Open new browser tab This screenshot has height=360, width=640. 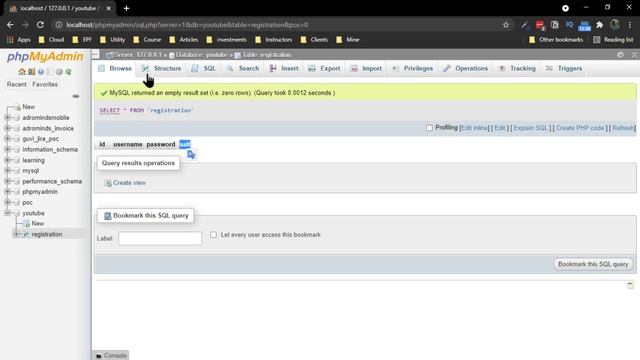126,8
